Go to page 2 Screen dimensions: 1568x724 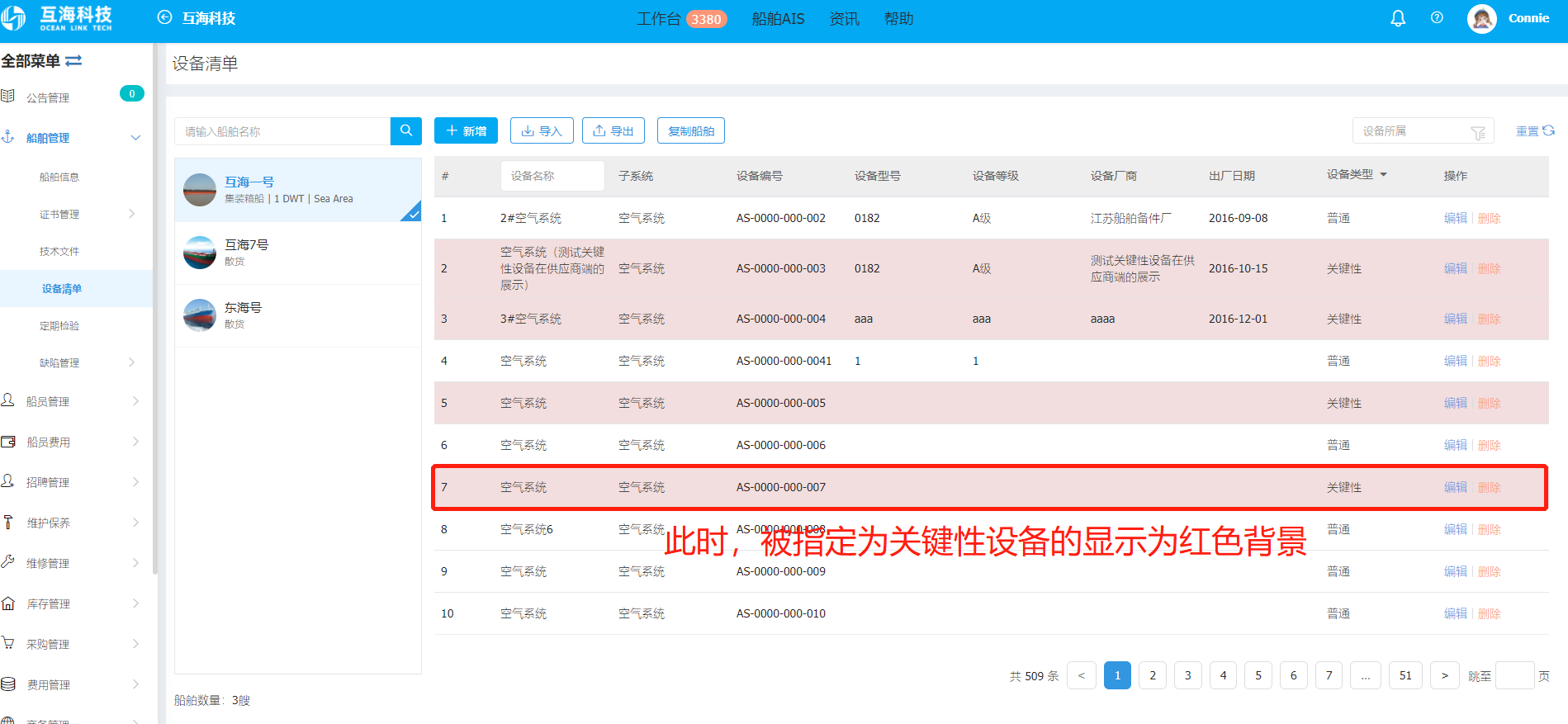1153,675
